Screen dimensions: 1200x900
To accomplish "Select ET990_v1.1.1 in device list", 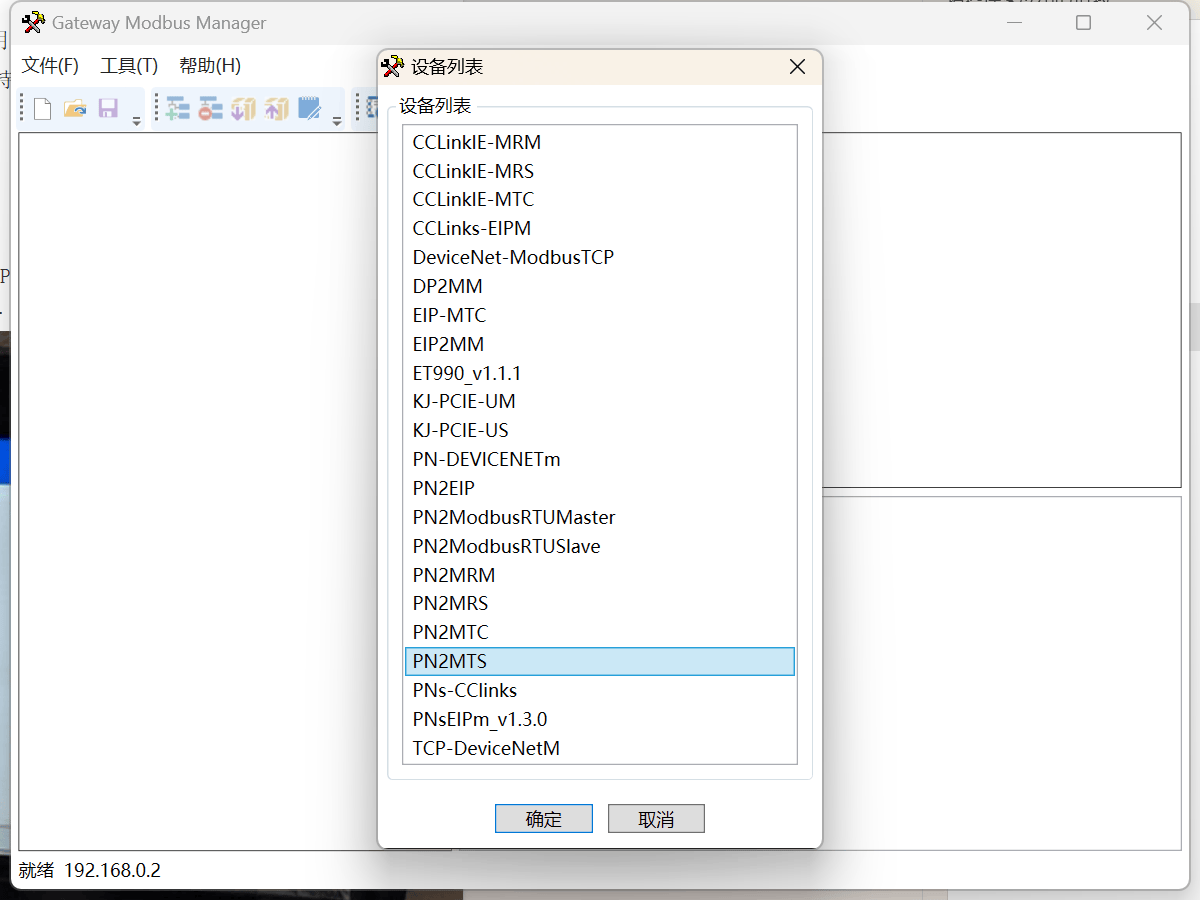I will tap(600, 374).
